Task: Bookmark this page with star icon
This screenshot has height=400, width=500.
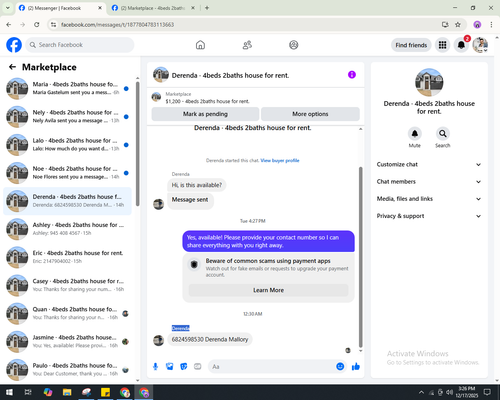Action: coord(458,25)
